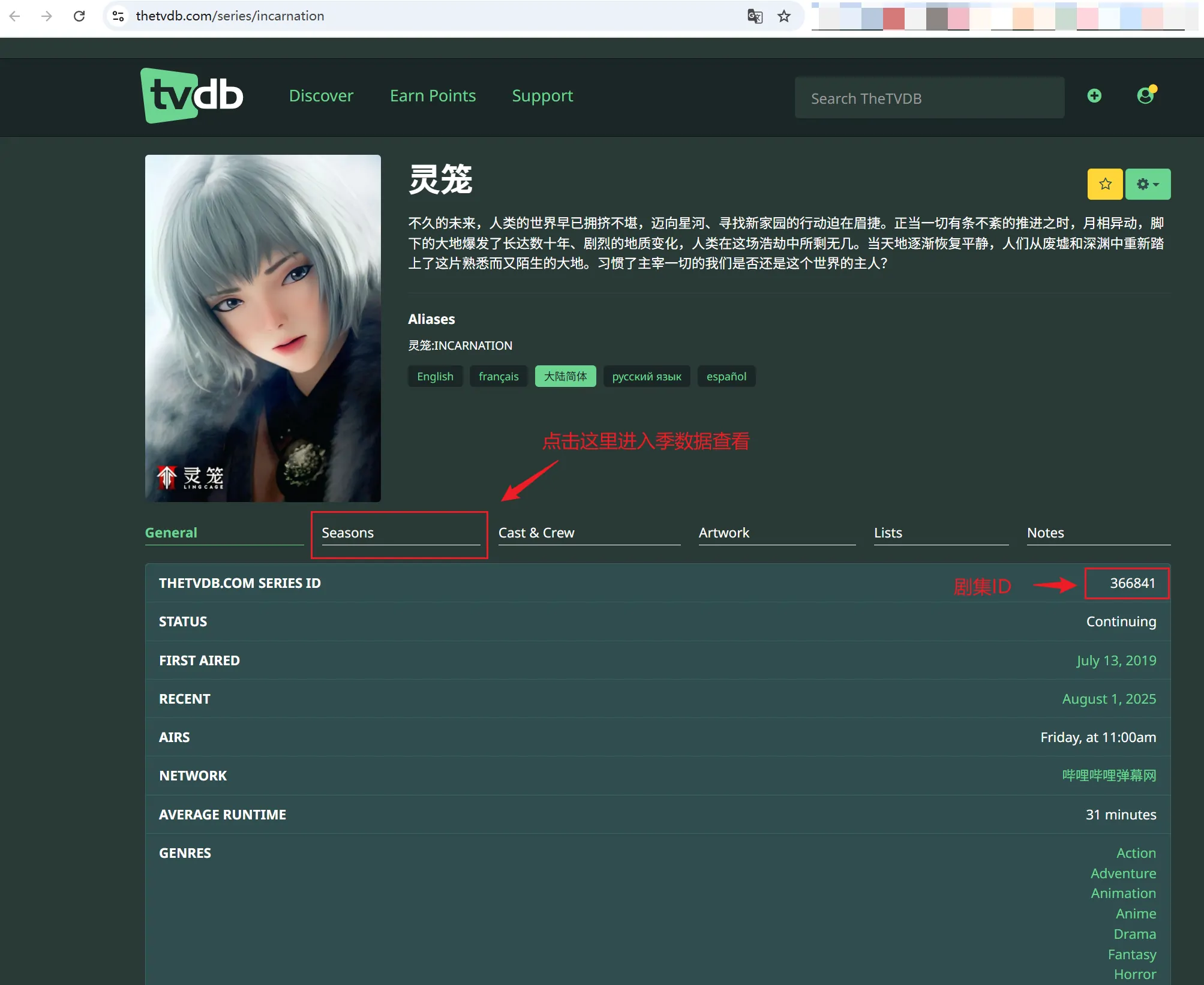
Task: Switch language to English
Action: pyautogui.click(x=435, y=377)
